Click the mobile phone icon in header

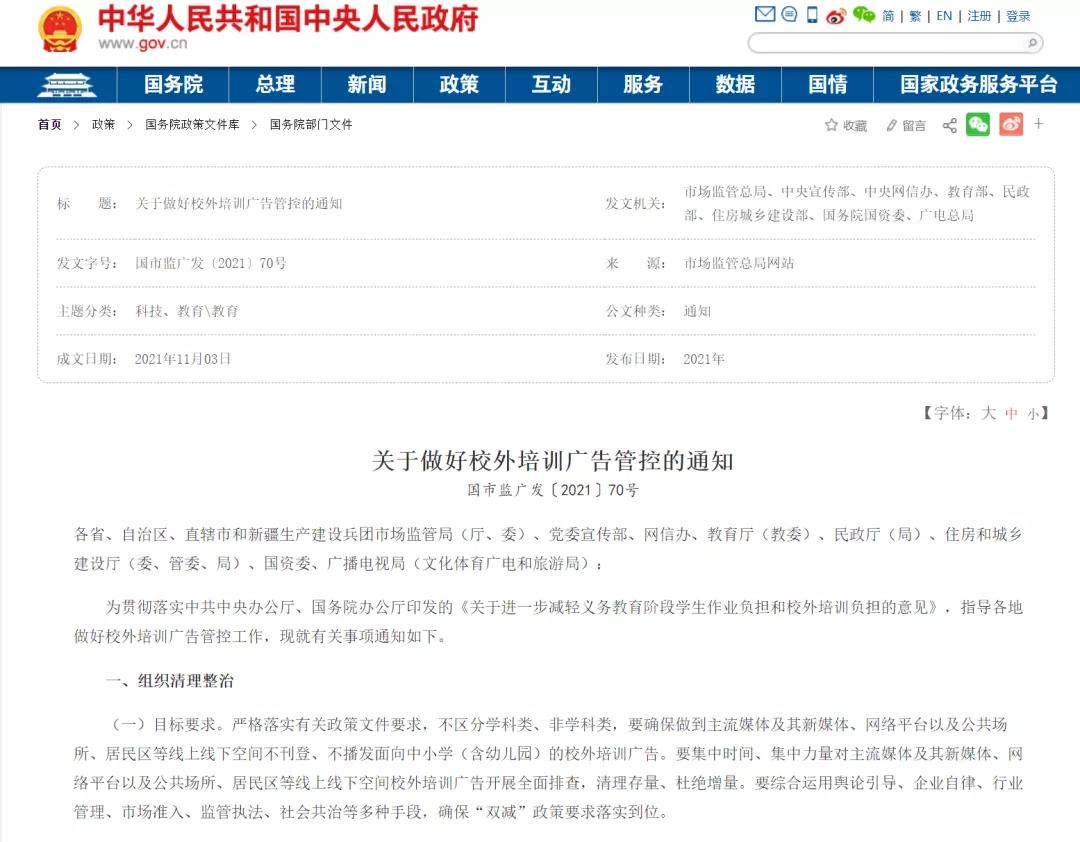click(x=812, y=15)
